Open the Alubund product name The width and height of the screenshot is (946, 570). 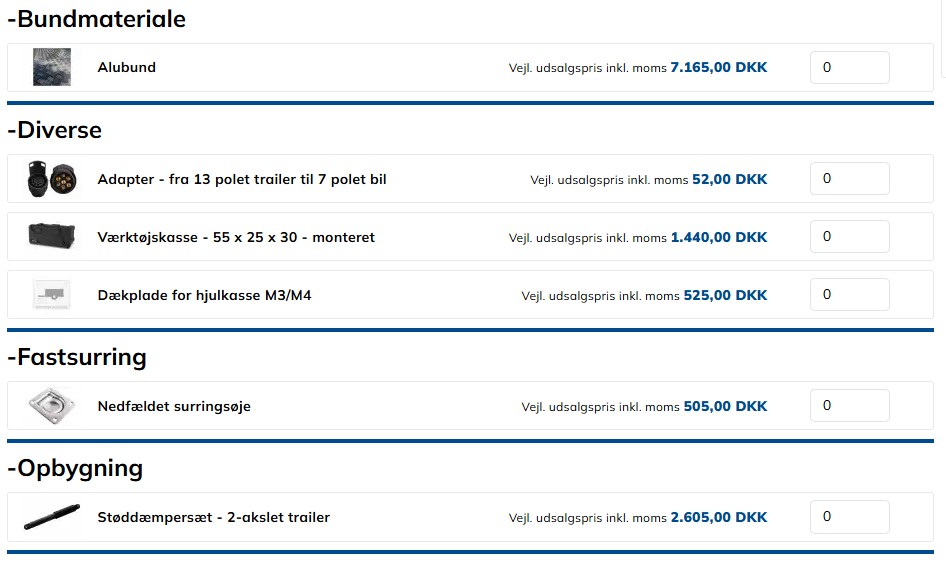tap(127, 68)
